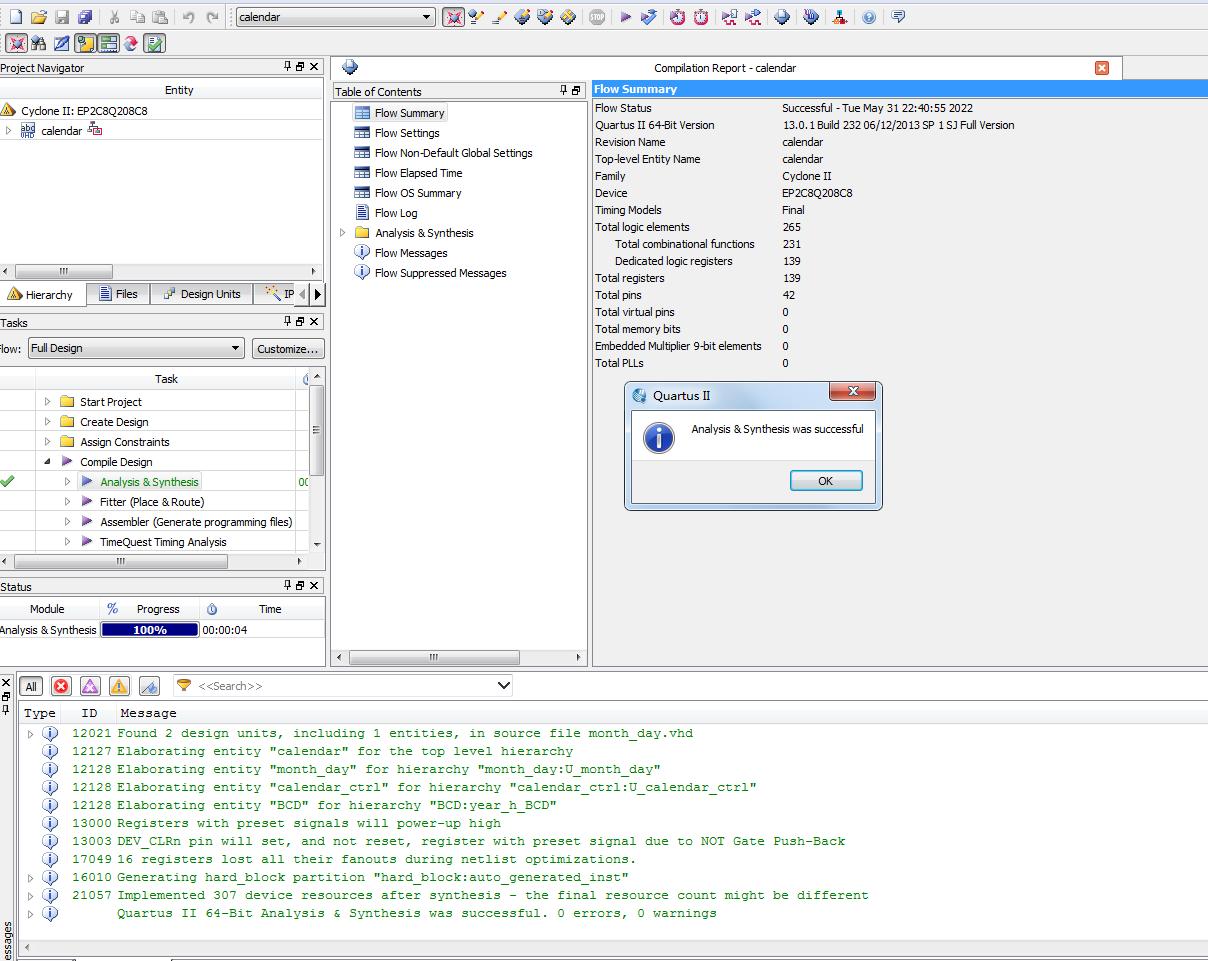The image size is (1208, 961).
Task: Open the Programmer tool icon
Action: 810,17
